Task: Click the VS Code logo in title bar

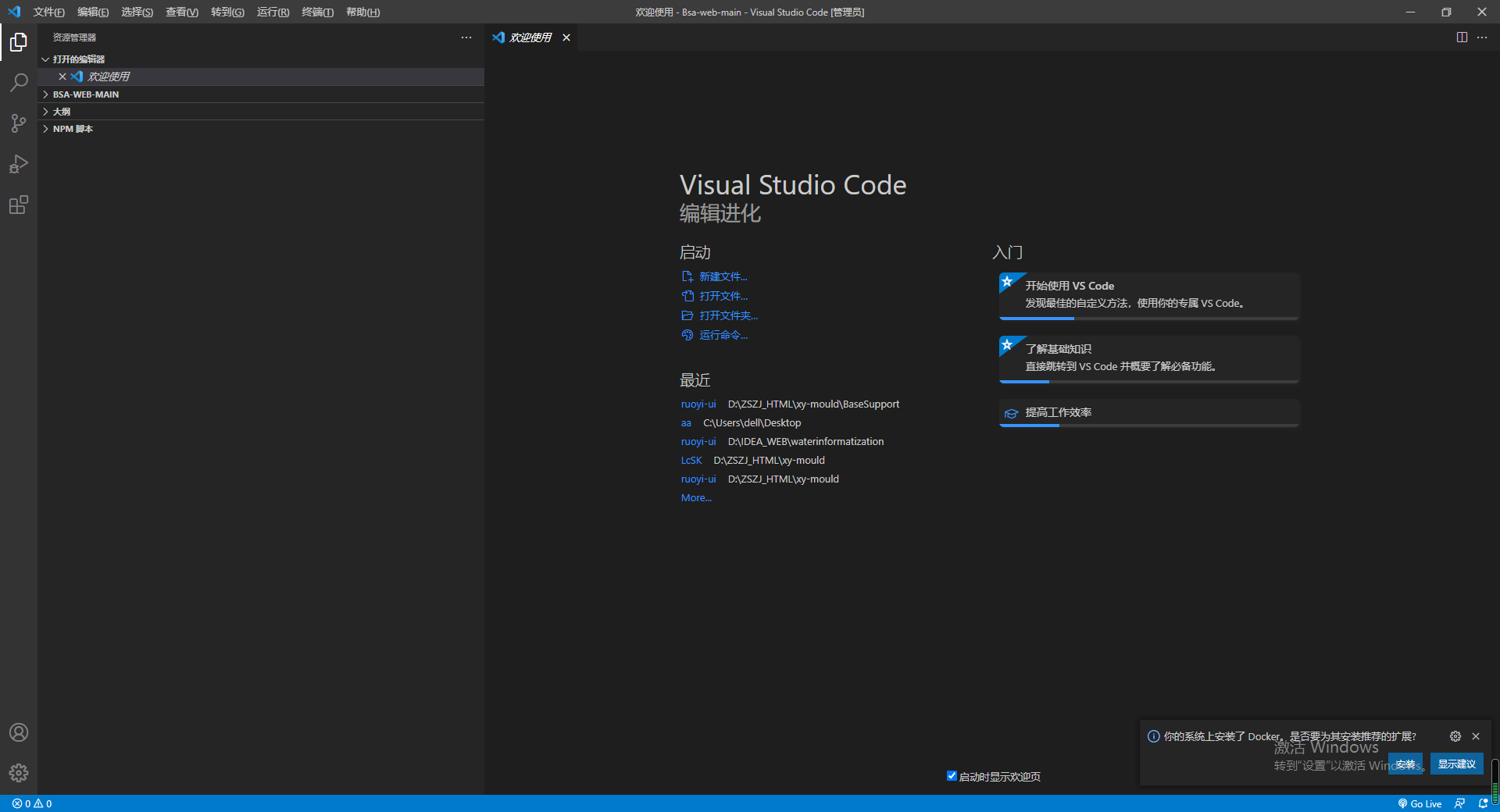Action: click(14, 12)
